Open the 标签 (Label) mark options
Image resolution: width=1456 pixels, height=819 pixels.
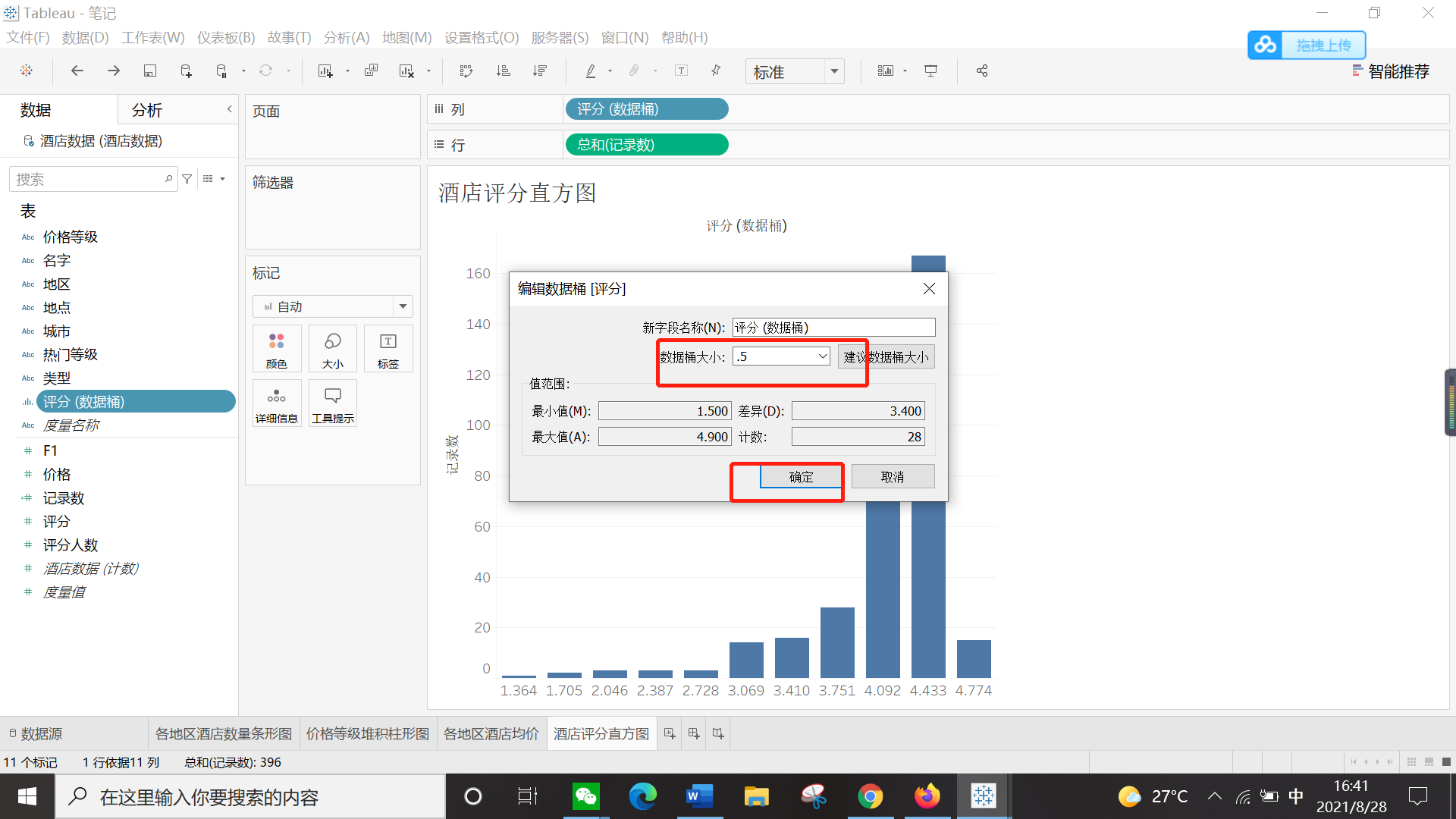tap(388, 349)
